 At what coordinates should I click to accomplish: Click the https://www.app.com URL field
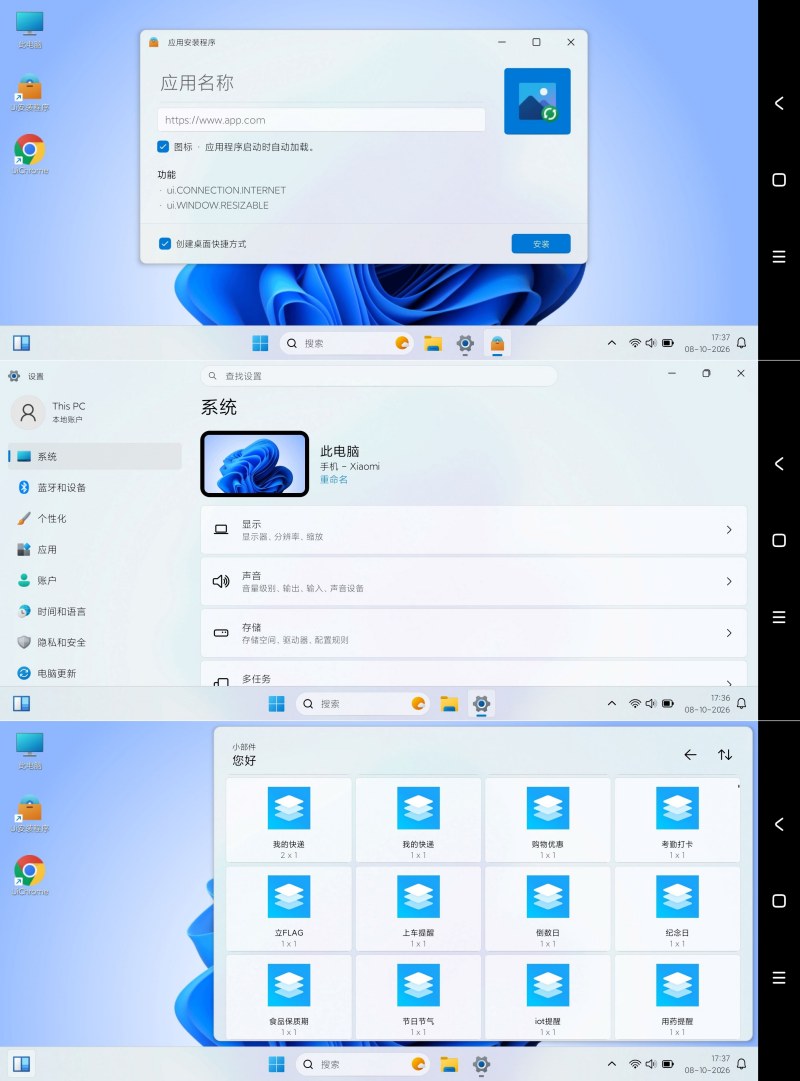pyautogui.click(x=321, y=120)
